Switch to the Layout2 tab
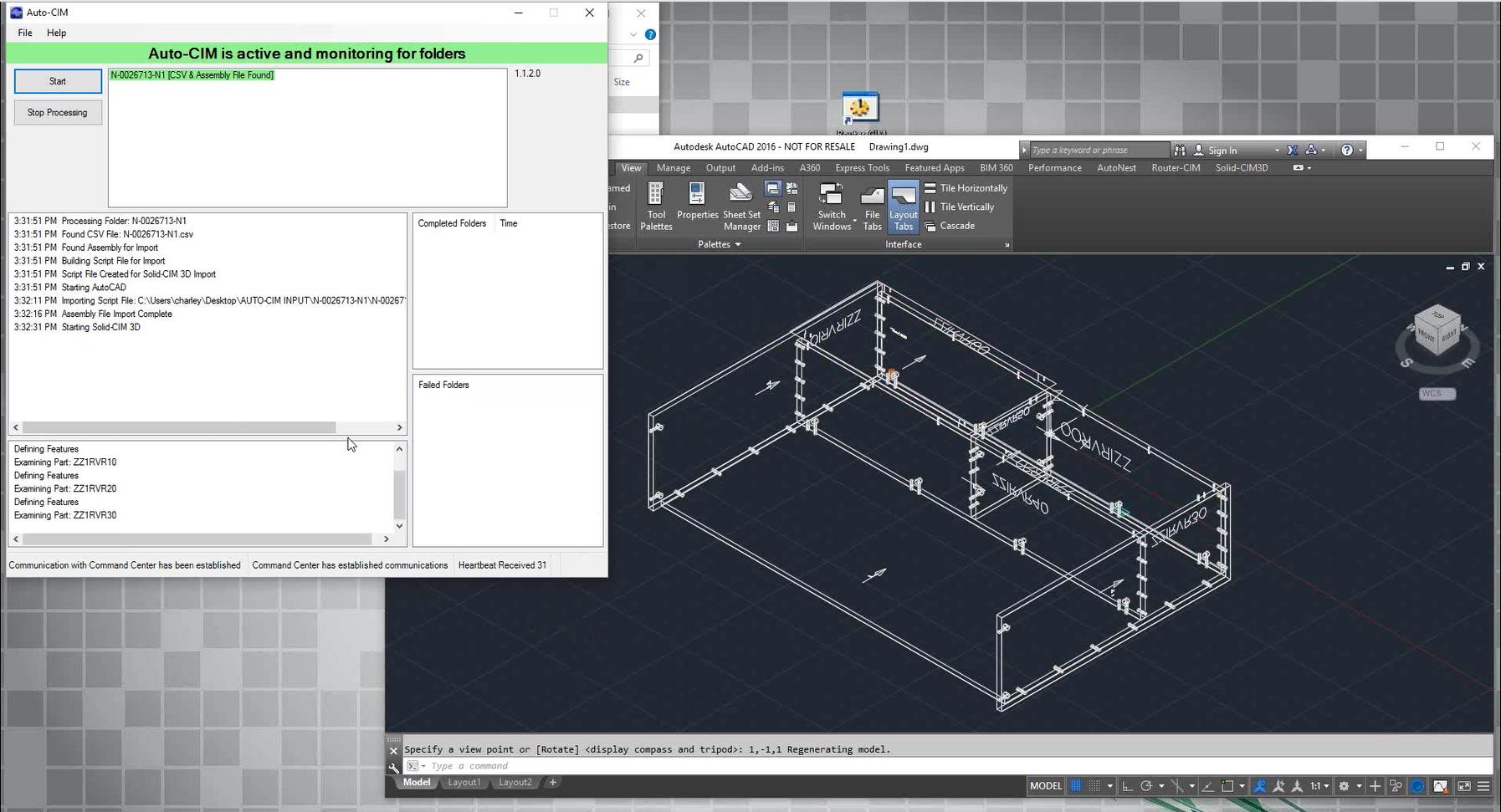 (x=515, y=783)
